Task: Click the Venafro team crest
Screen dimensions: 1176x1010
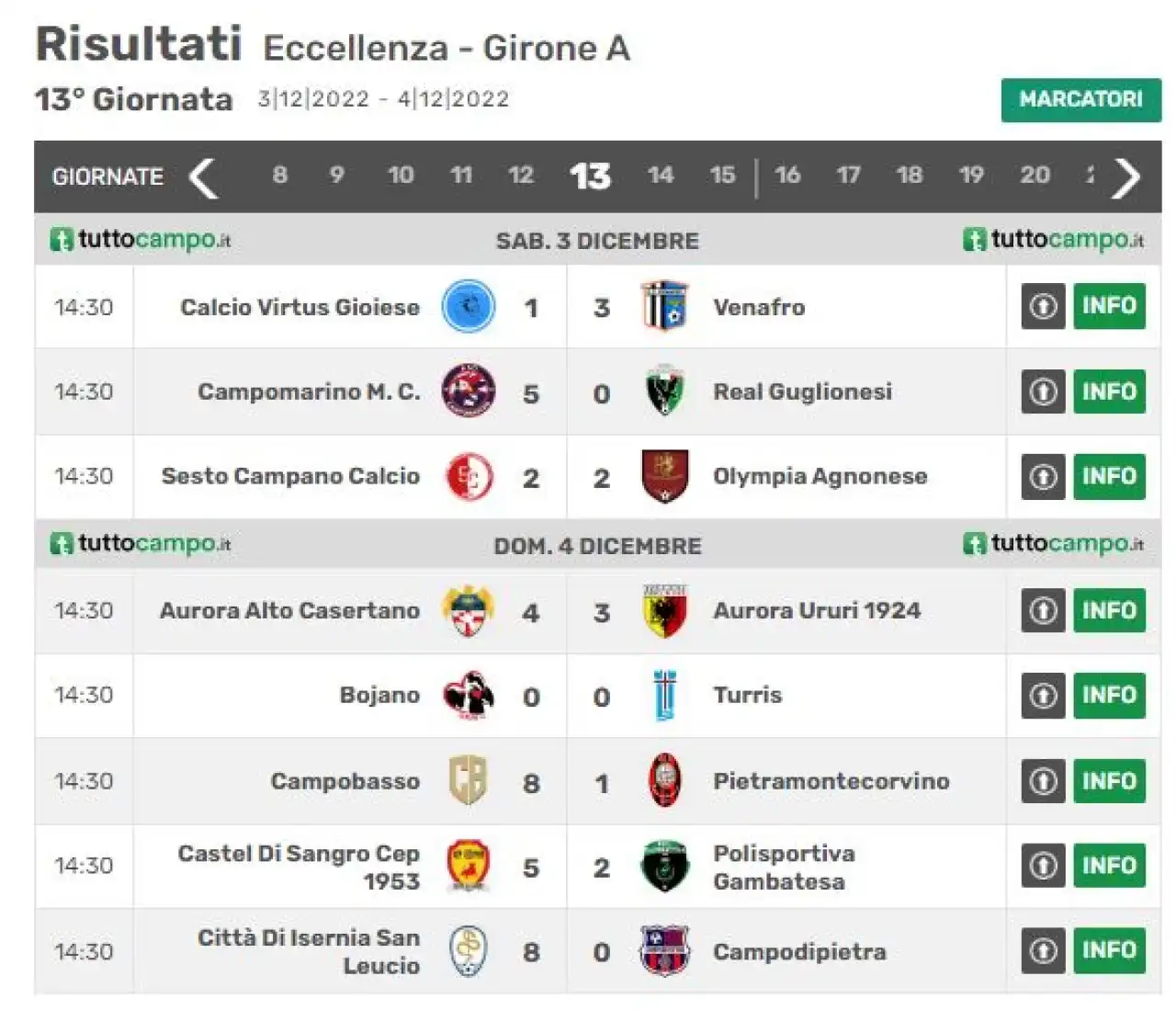Action: point(664,306)
